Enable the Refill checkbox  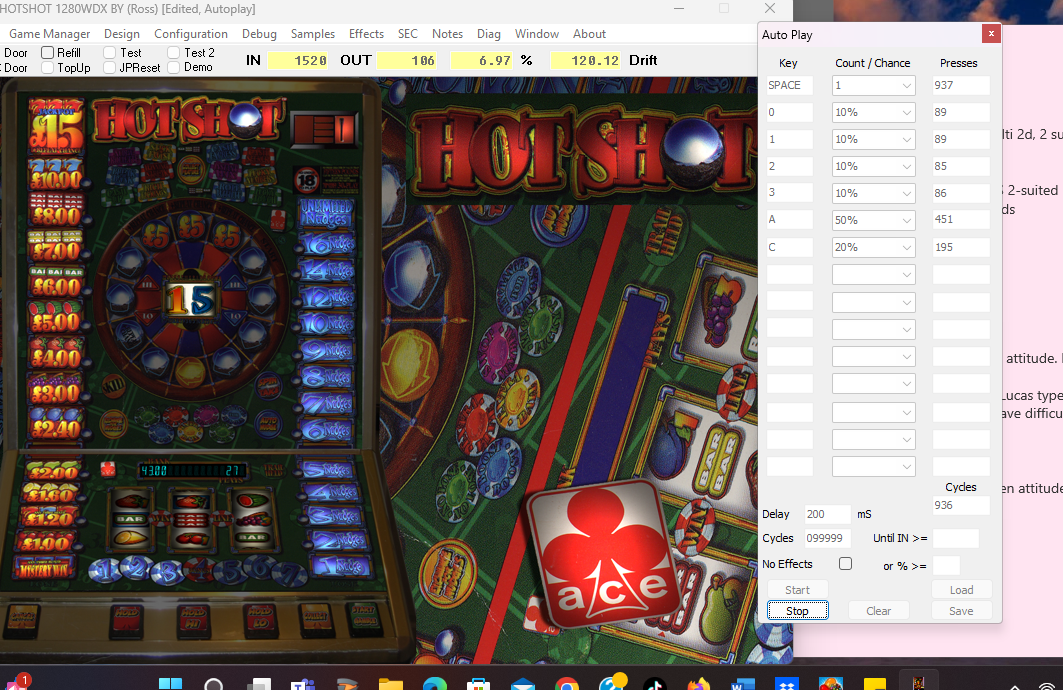point(47,52)
